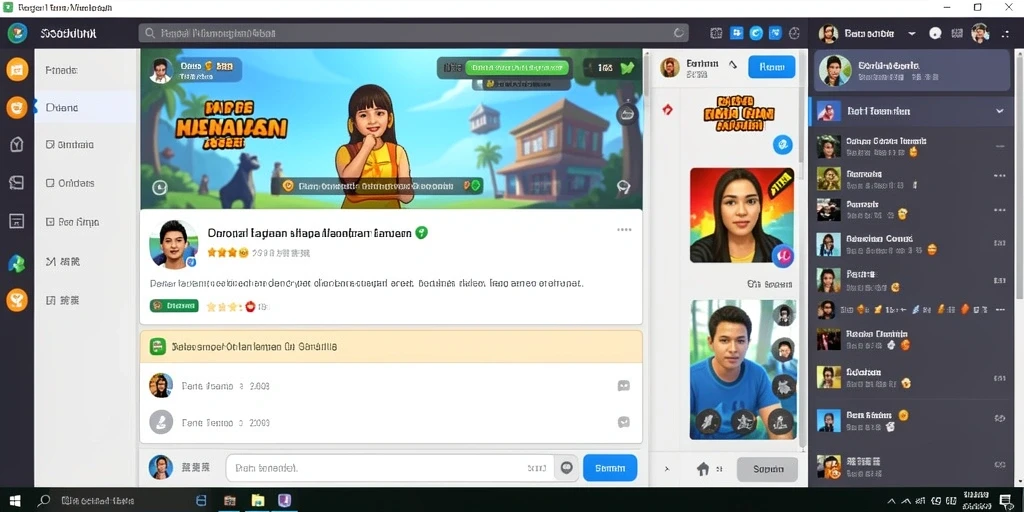Expand the dropdown caret beside profile name
1024x512 pixels.
point(912,33)
